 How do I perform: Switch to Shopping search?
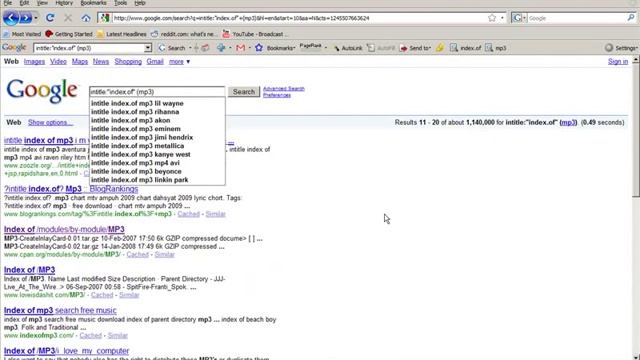click(128, 62)
